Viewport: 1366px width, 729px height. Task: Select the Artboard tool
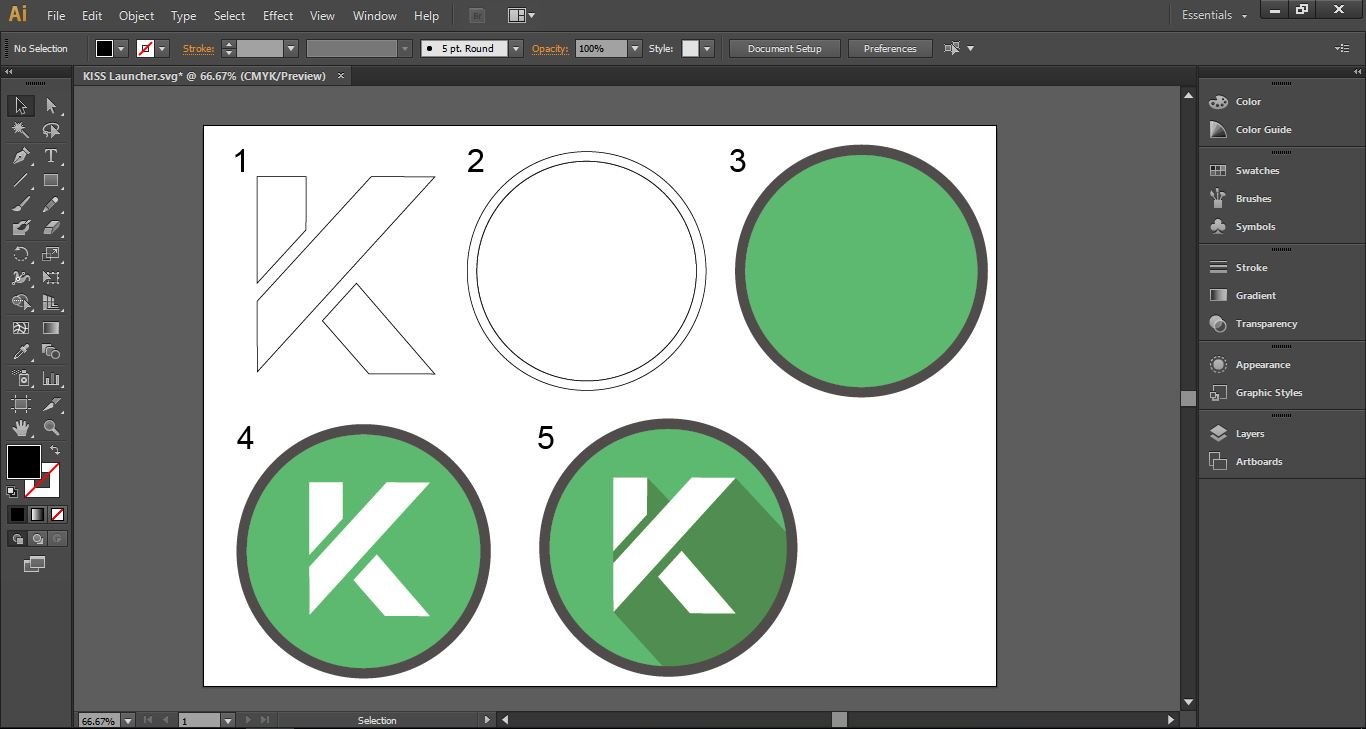click(21, 404)
